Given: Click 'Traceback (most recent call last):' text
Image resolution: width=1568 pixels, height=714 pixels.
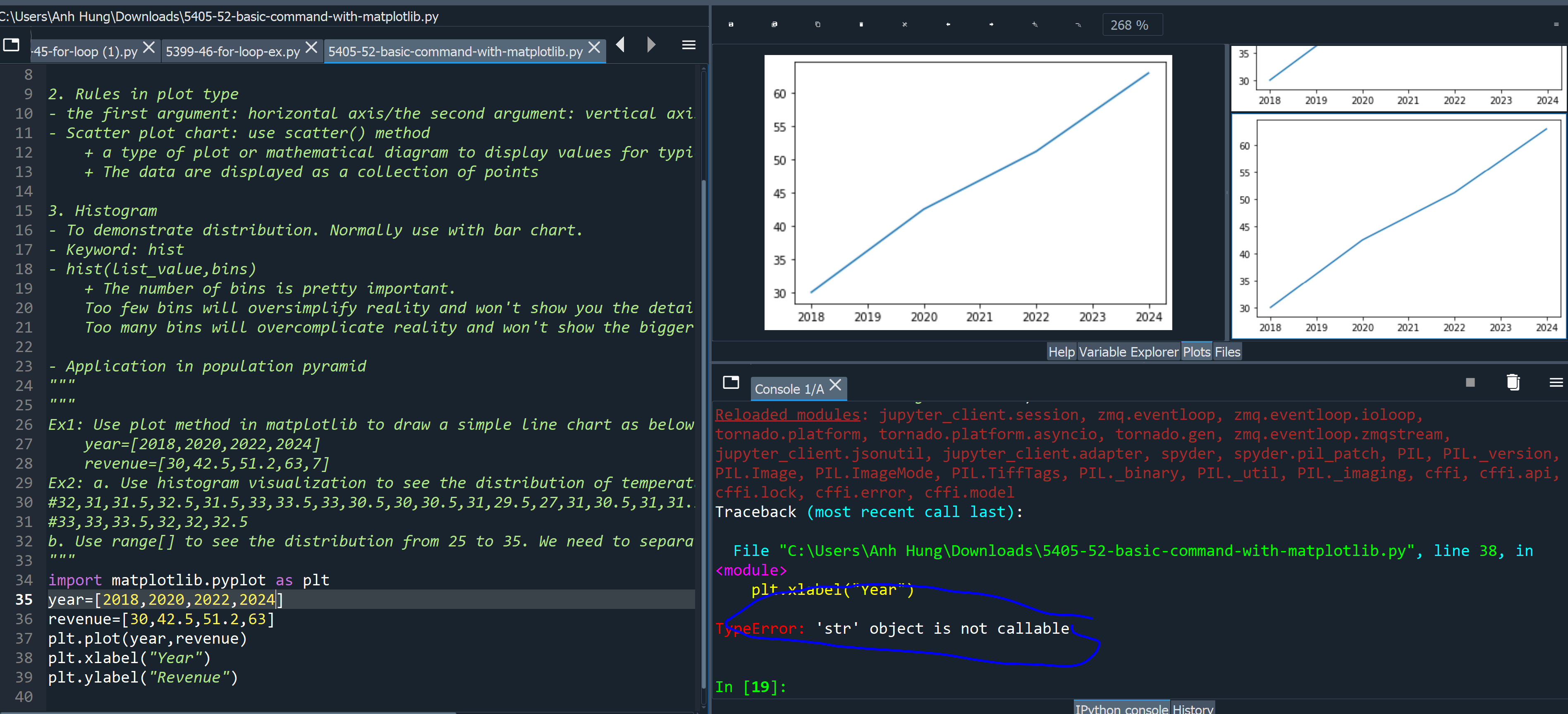Looking at the screenshot, I should point(869,512).
